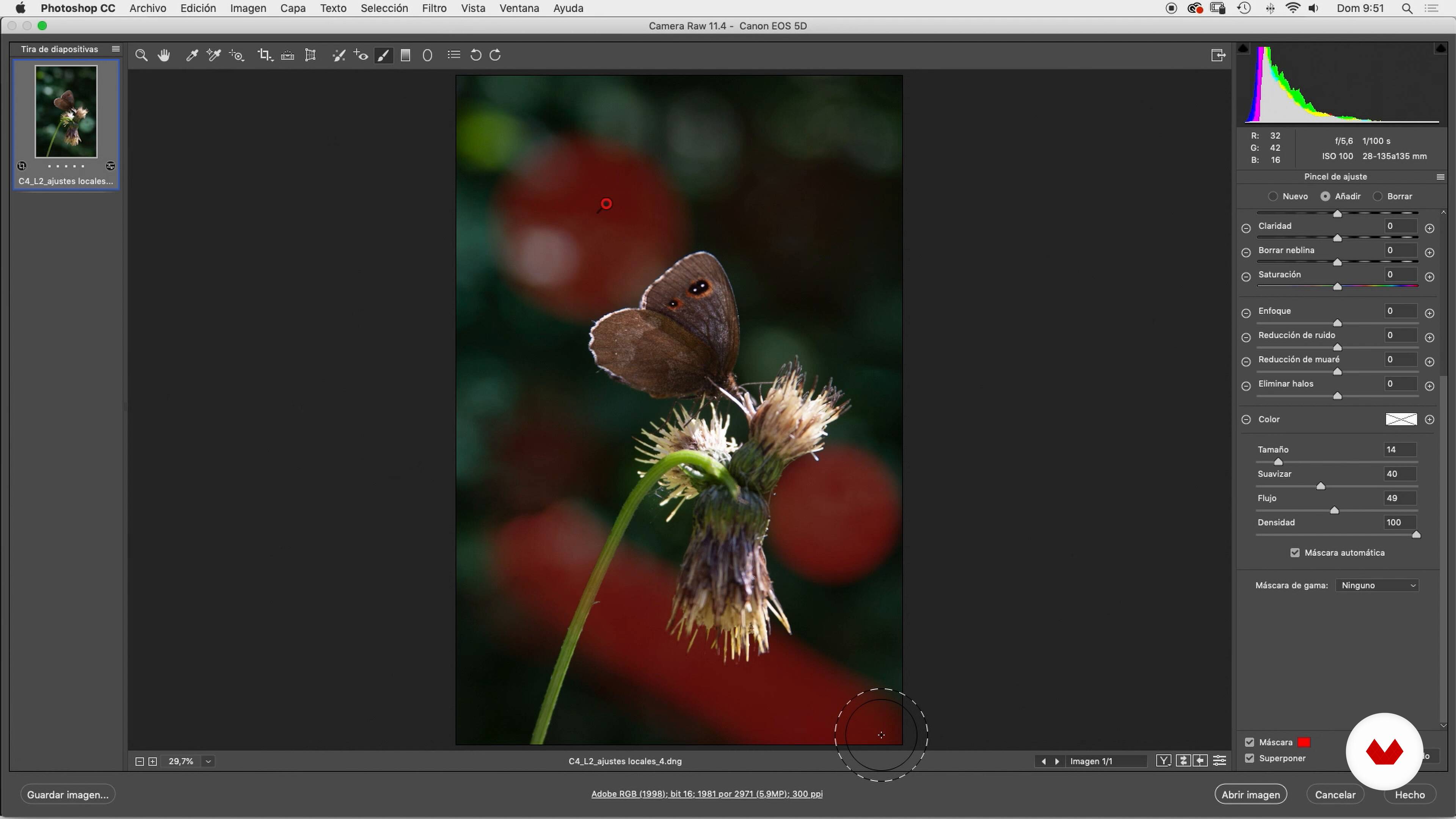Copy current settings to before icon

(1200, 761)
